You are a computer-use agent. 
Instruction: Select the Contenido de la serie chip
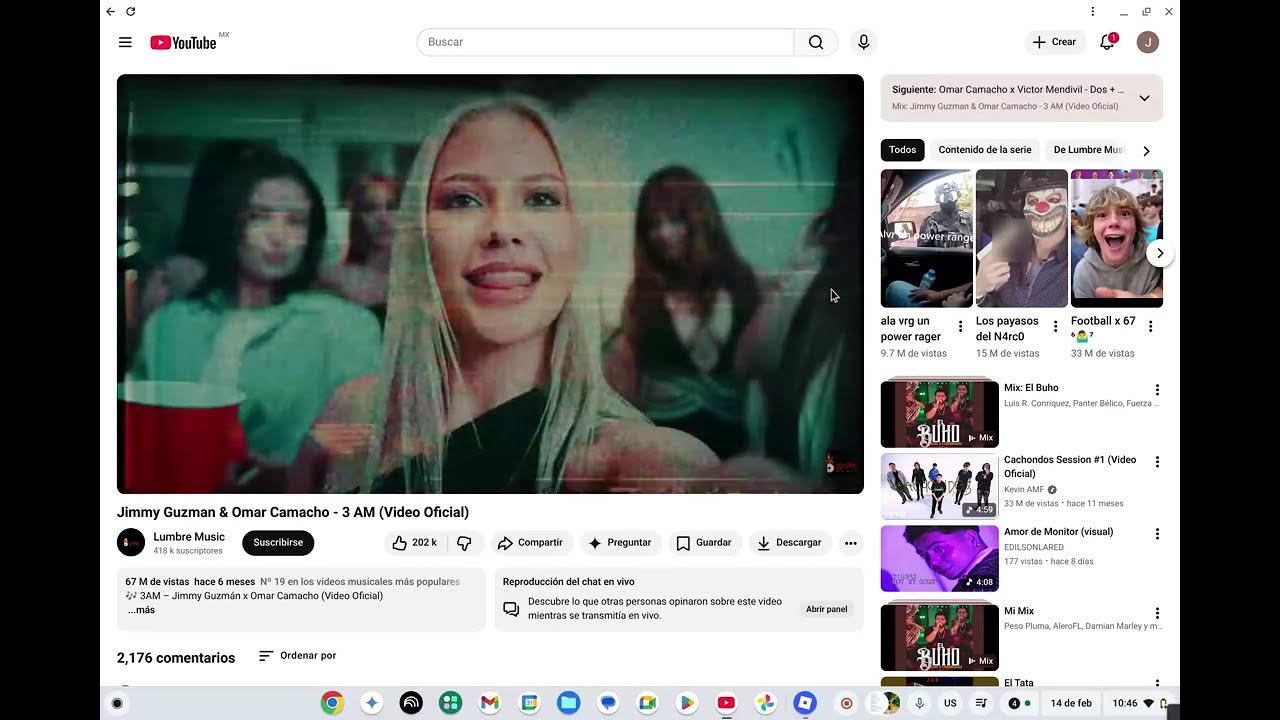click(985, 150)
